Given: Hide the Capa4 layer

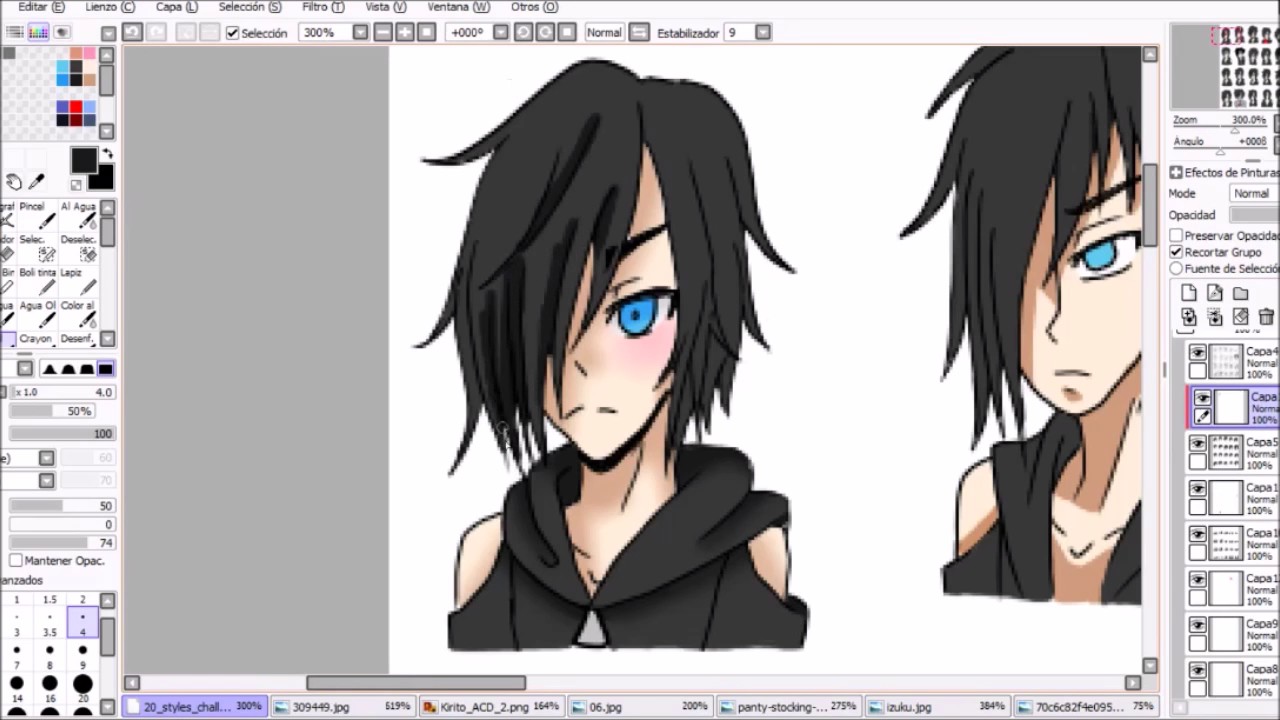Looking at the screenshot, I should (x=1198, y=352).
